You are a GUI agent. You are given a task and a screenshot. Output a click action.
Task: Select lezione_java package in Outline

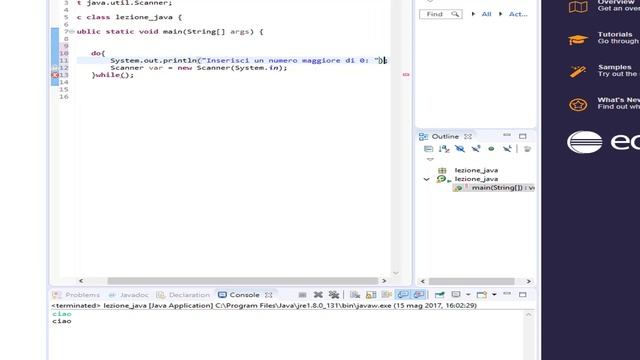coord(476,170)
